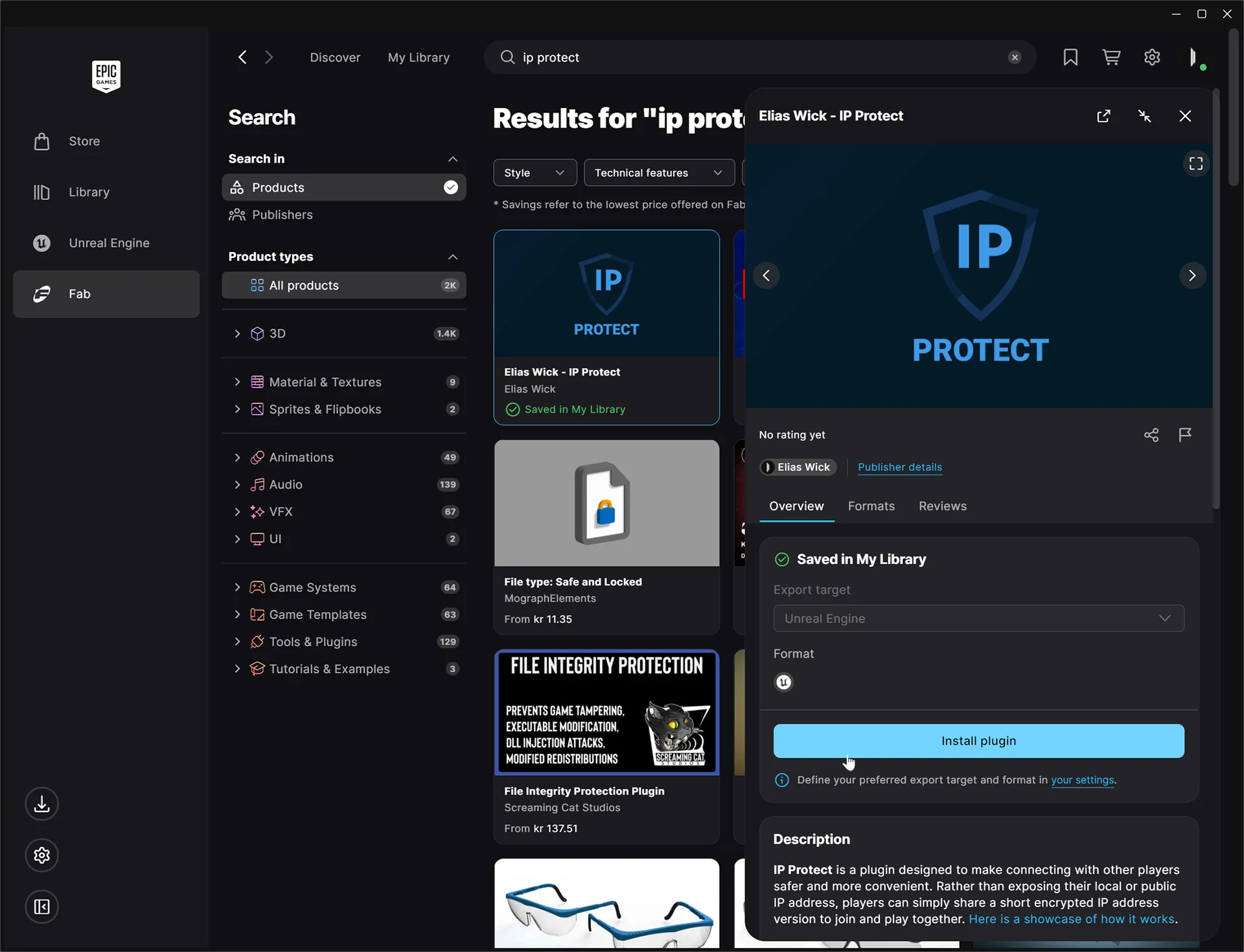Open the Publisher details link

pyautogui.click(x=900, y=468)
